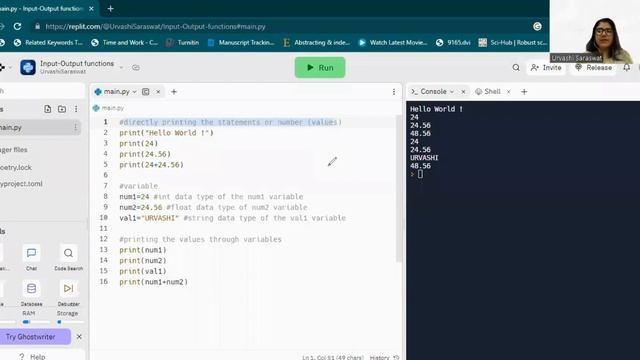The image size is (640, 360).
Task: Click the console prompt input
Action: (420, 174)
